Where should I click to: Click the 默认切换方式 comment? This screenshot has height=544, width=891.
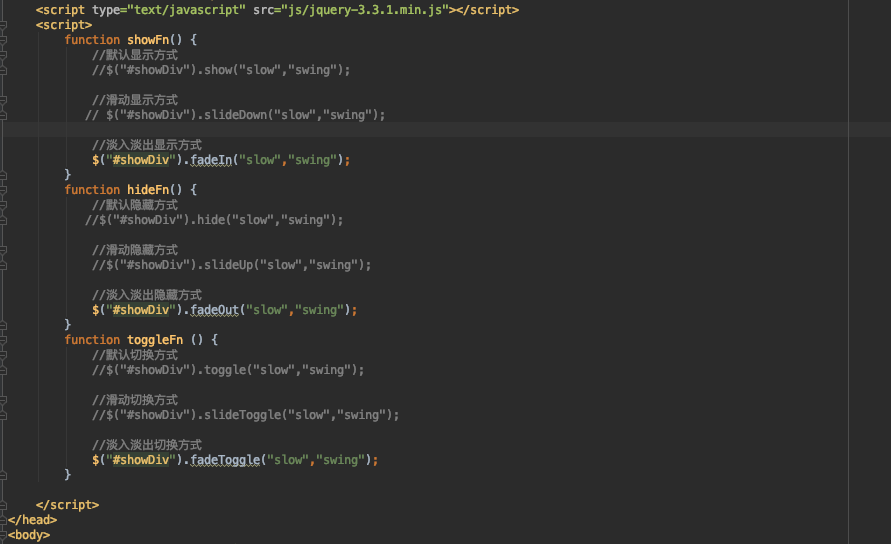tap(135, 355)
